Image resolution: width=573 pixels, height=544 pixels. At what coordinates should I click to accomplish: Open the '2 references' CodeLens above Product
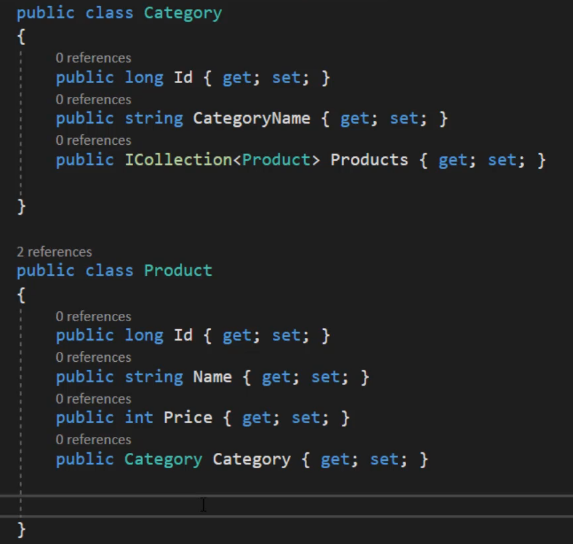click(x=54, y=252)
